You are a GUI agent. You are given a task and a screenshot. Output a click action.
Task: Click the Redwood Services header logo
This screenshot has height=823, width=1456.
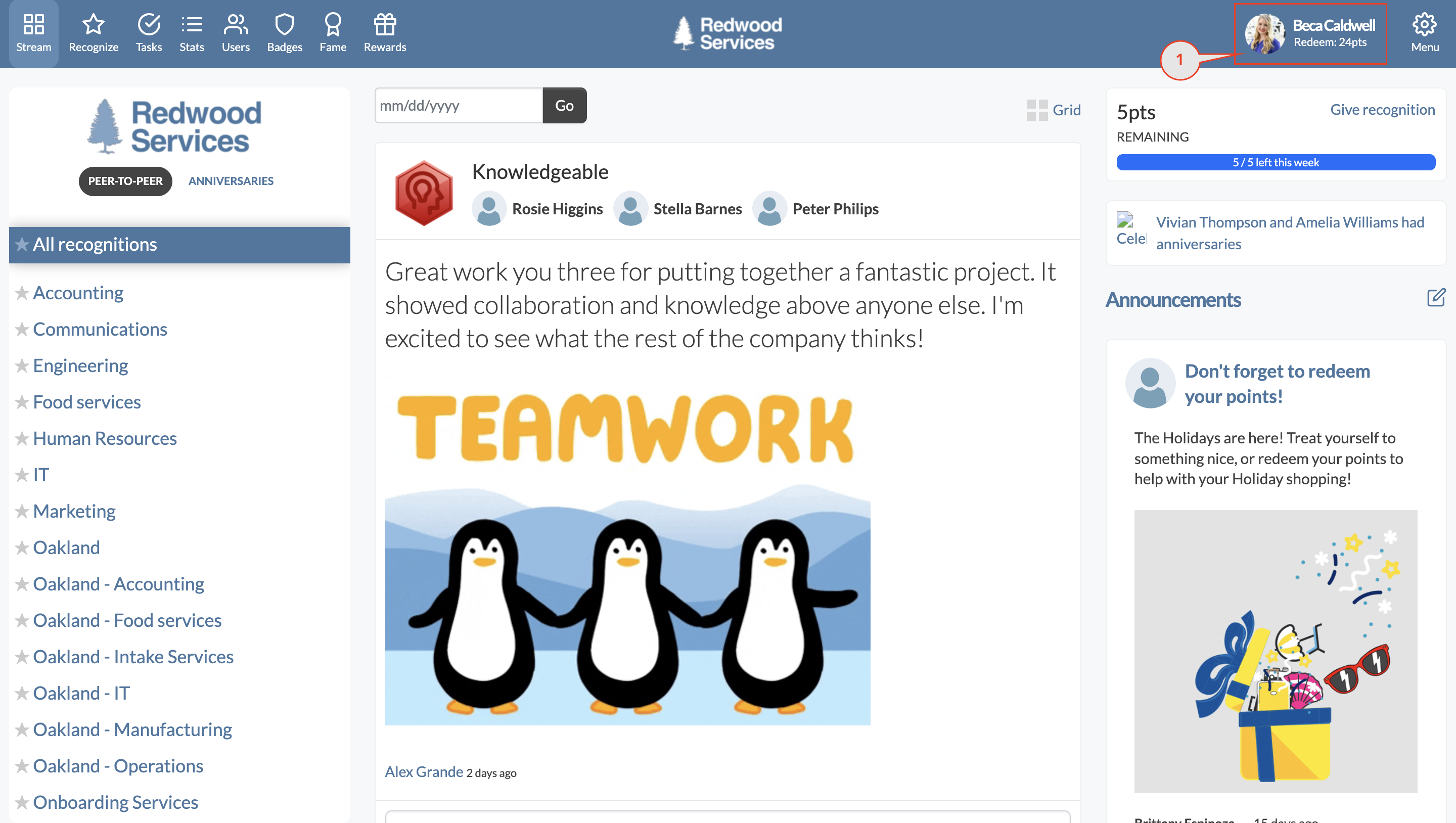click(728, 33)
